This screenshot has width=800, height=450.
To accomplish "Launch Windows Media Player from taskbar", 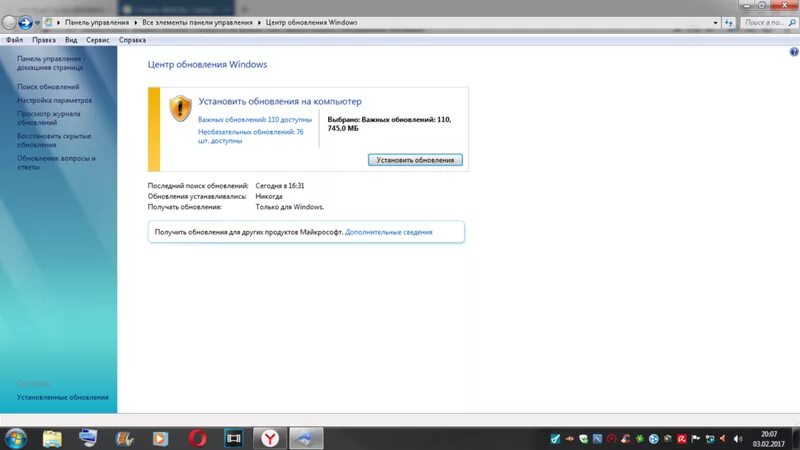I will (160, 438).
